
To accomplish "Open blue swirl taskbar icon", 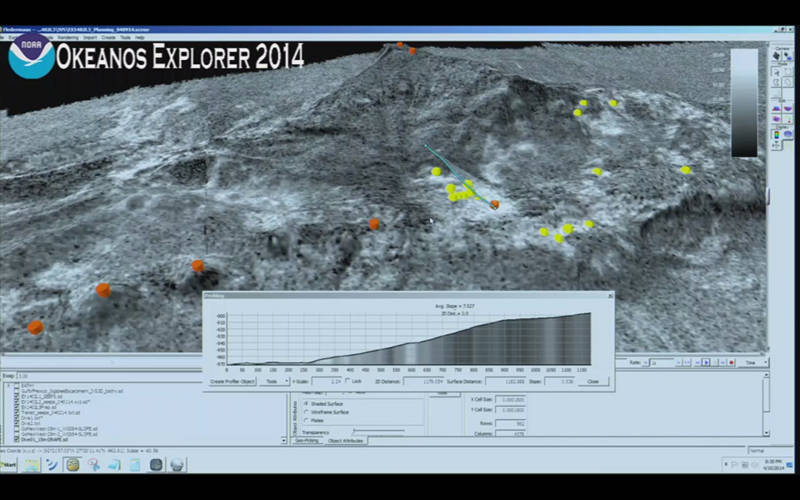I will tap(52, 464).
